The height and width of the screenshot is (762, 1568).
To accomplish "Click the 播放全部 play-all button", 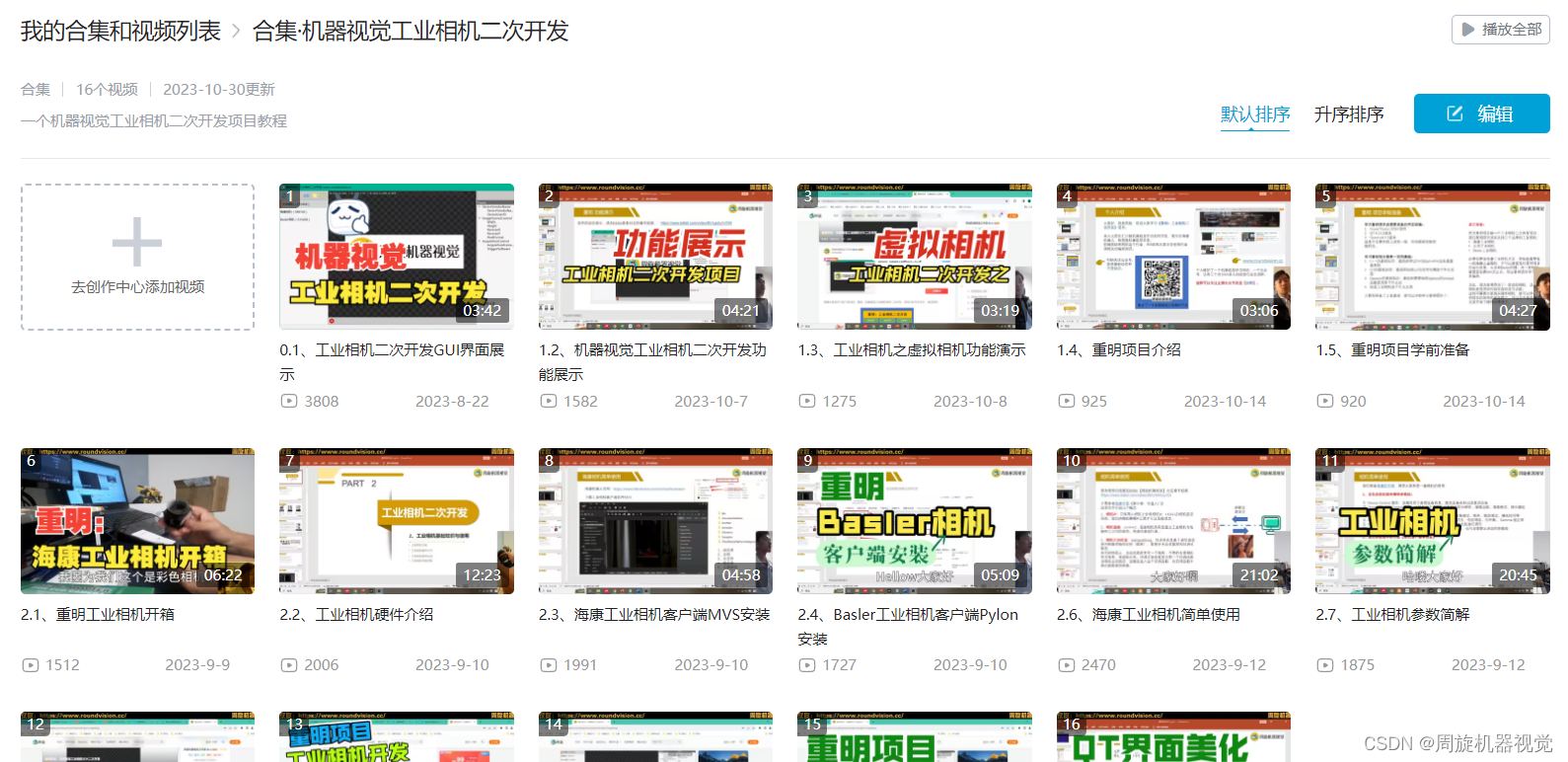I will [1500, 30].
